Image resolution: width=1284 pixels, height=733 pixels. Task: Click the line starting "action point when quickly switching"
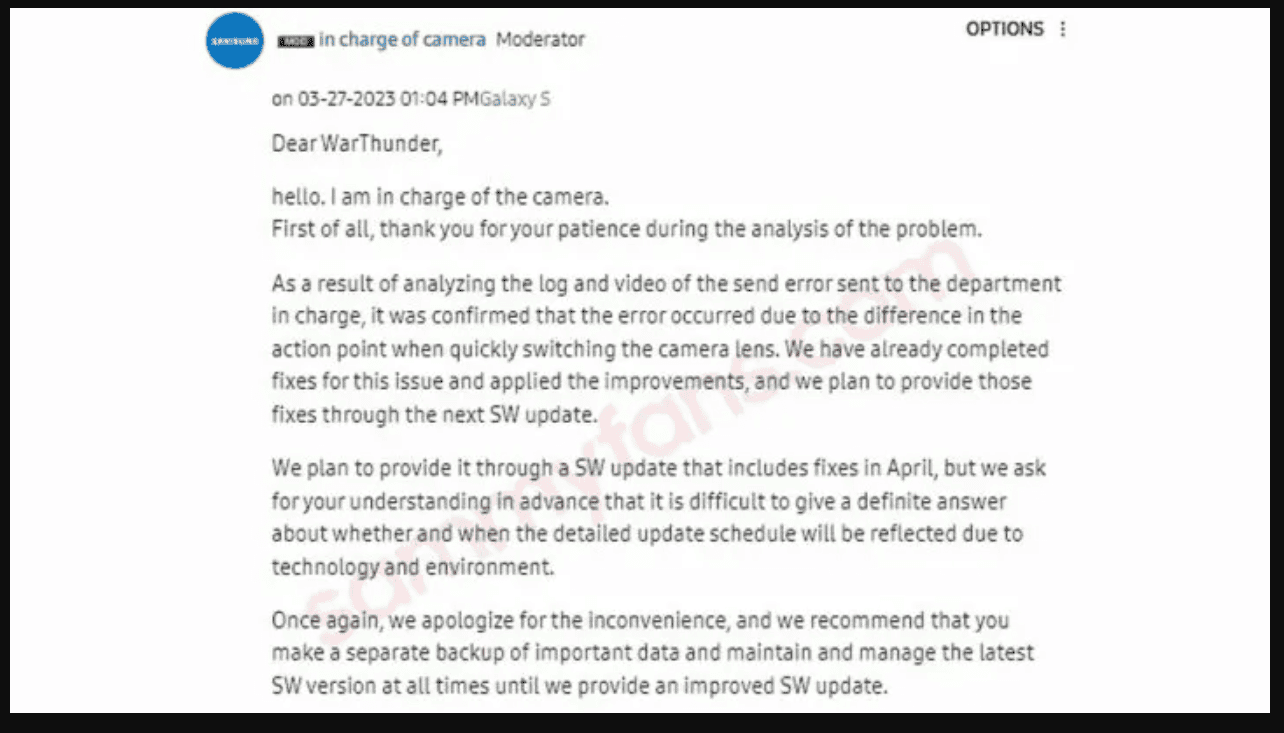point(660,350)
